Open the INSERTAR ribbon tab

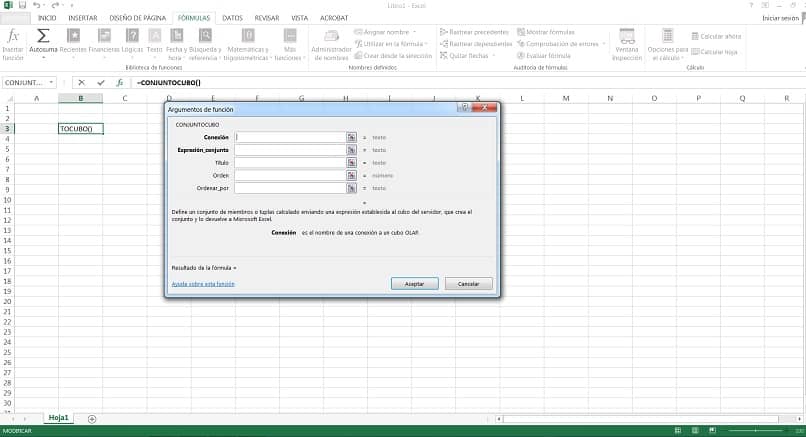pos(83,18)
